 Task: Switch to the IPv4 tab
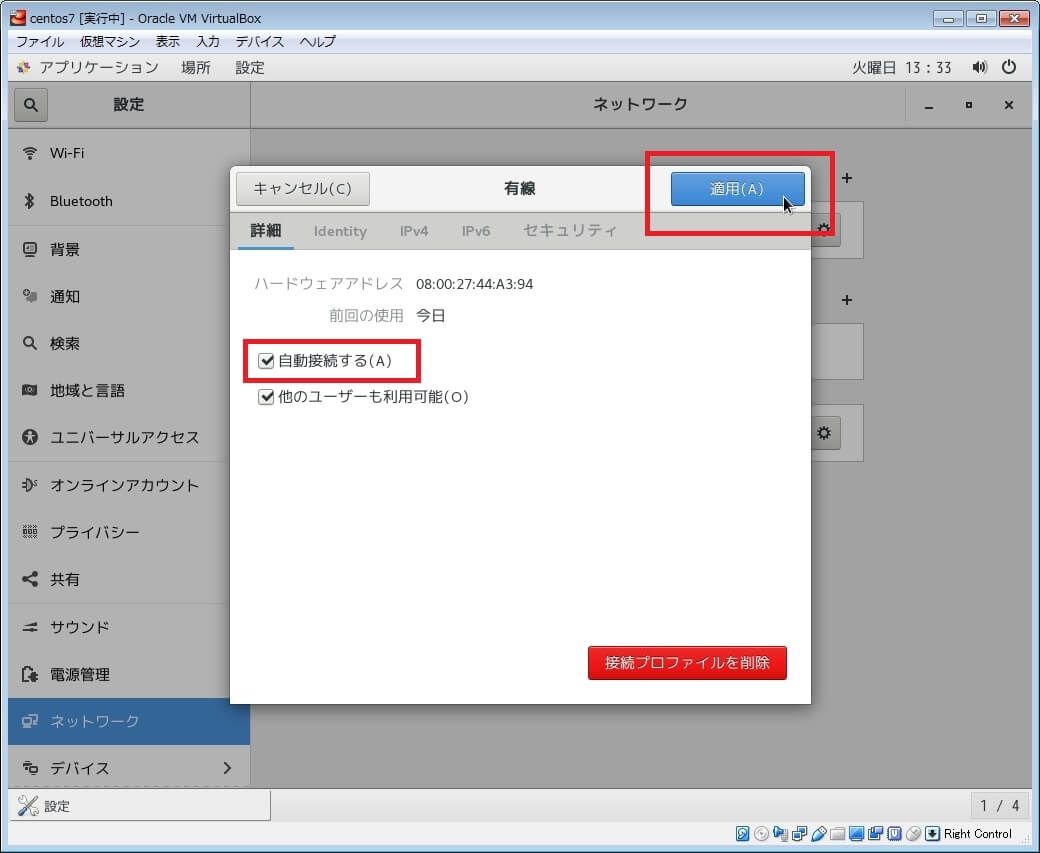(414, 231)
